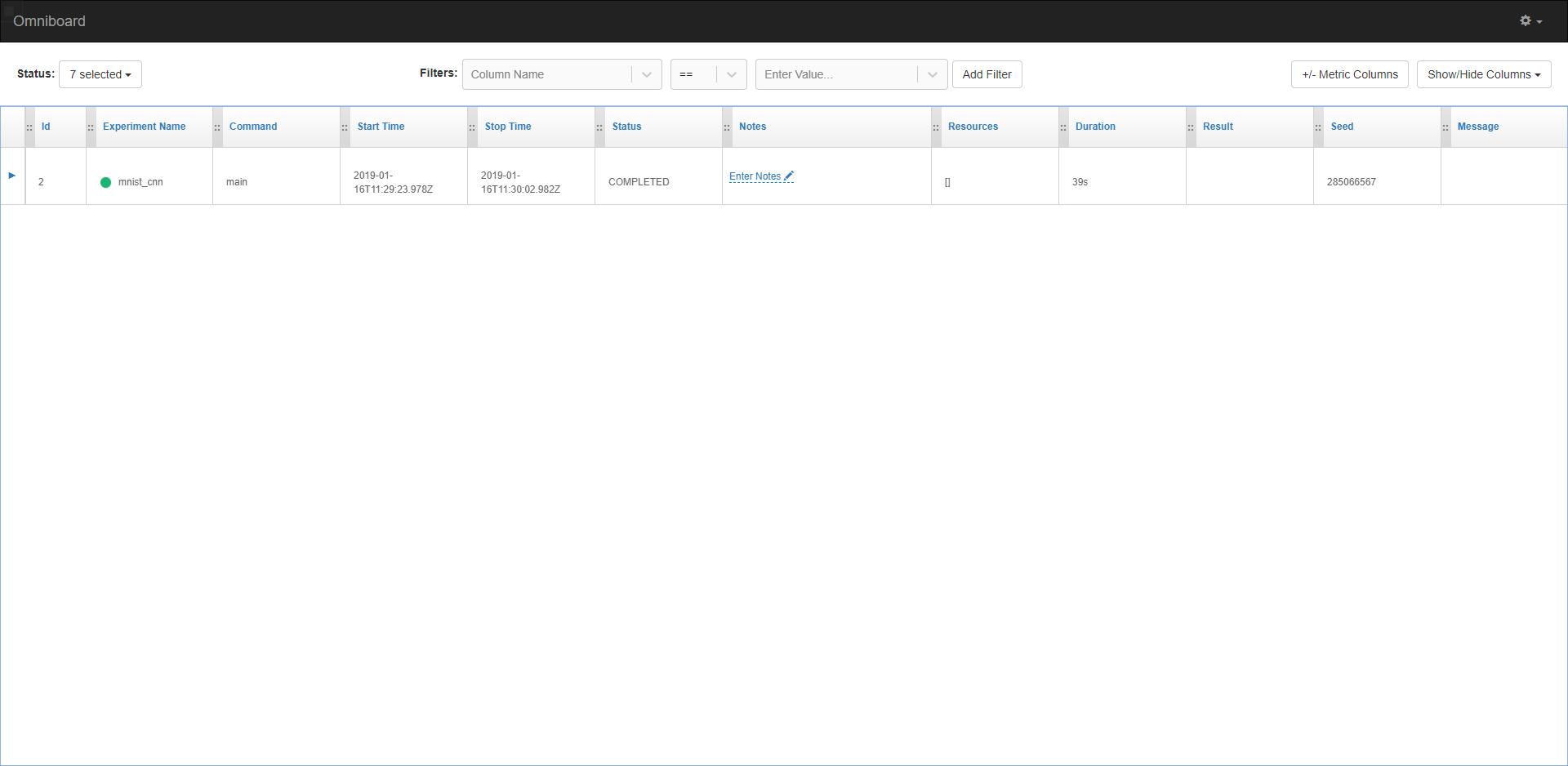Click the mnist_cnn experiment name cell

[140, 182]
